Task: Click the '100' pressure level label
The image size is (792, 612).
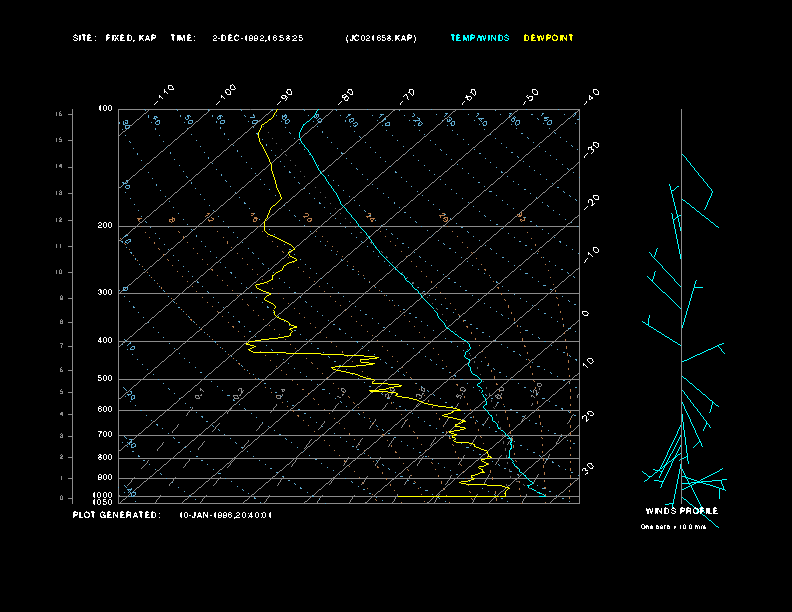Action: (105, 109)
